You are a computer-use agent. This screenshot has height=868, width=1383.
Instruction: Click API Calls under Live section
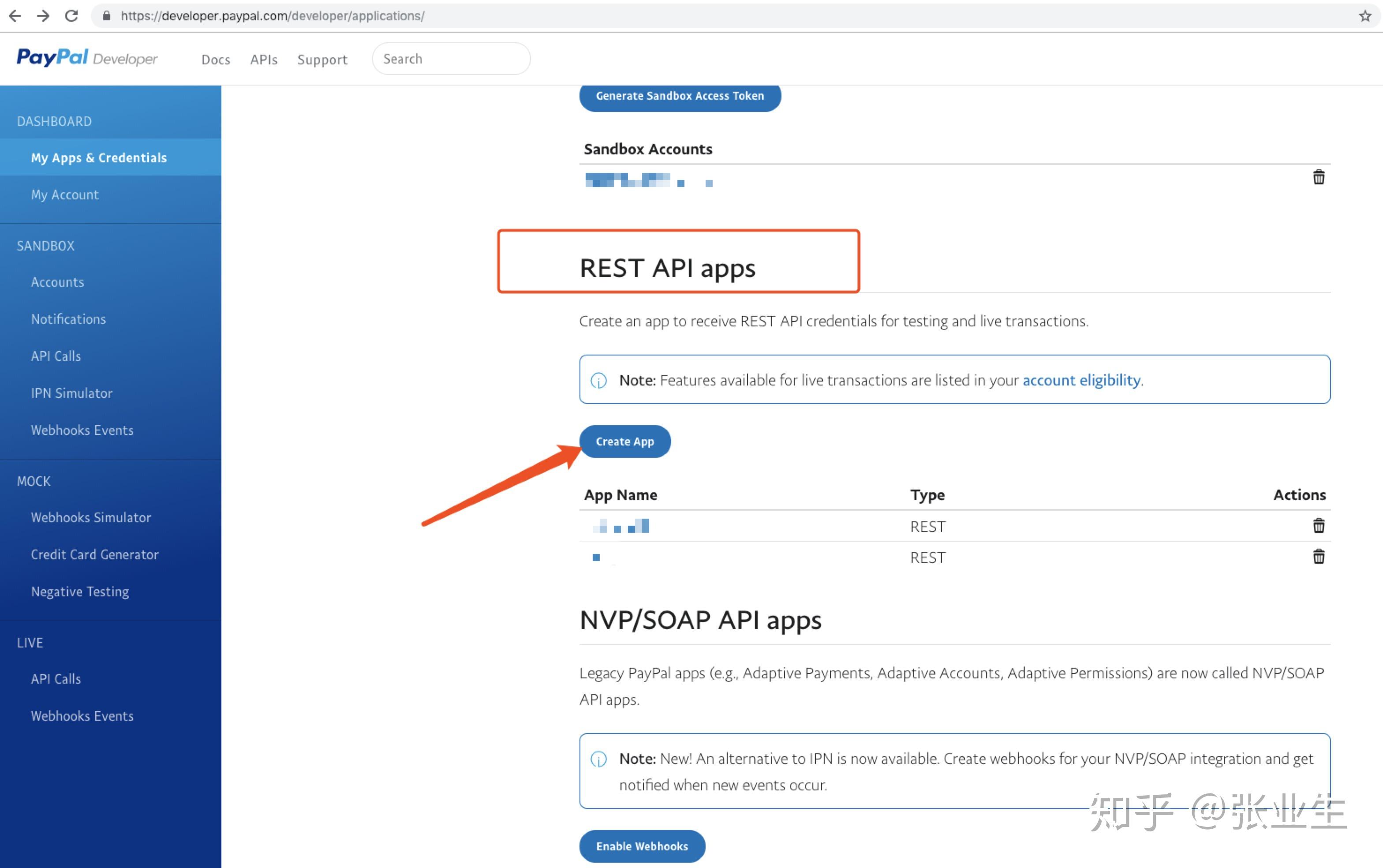tap(55, 679)
